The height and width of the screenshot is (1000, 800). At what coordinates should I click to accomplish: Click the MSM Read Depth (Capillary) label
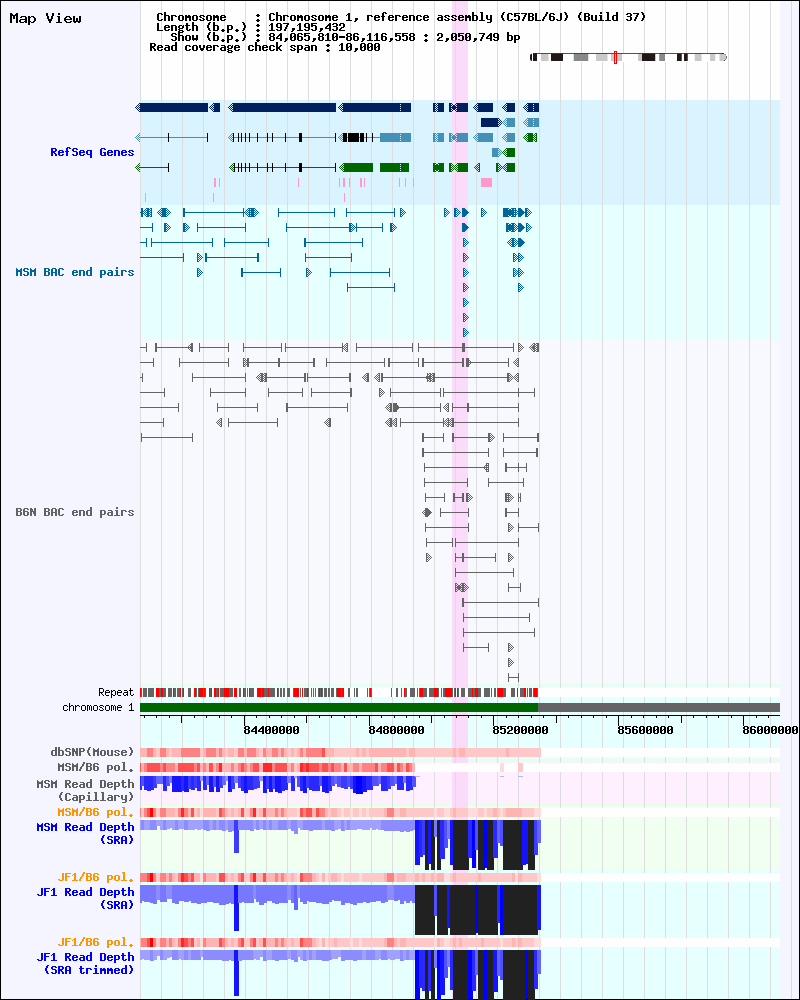point(85,790)
